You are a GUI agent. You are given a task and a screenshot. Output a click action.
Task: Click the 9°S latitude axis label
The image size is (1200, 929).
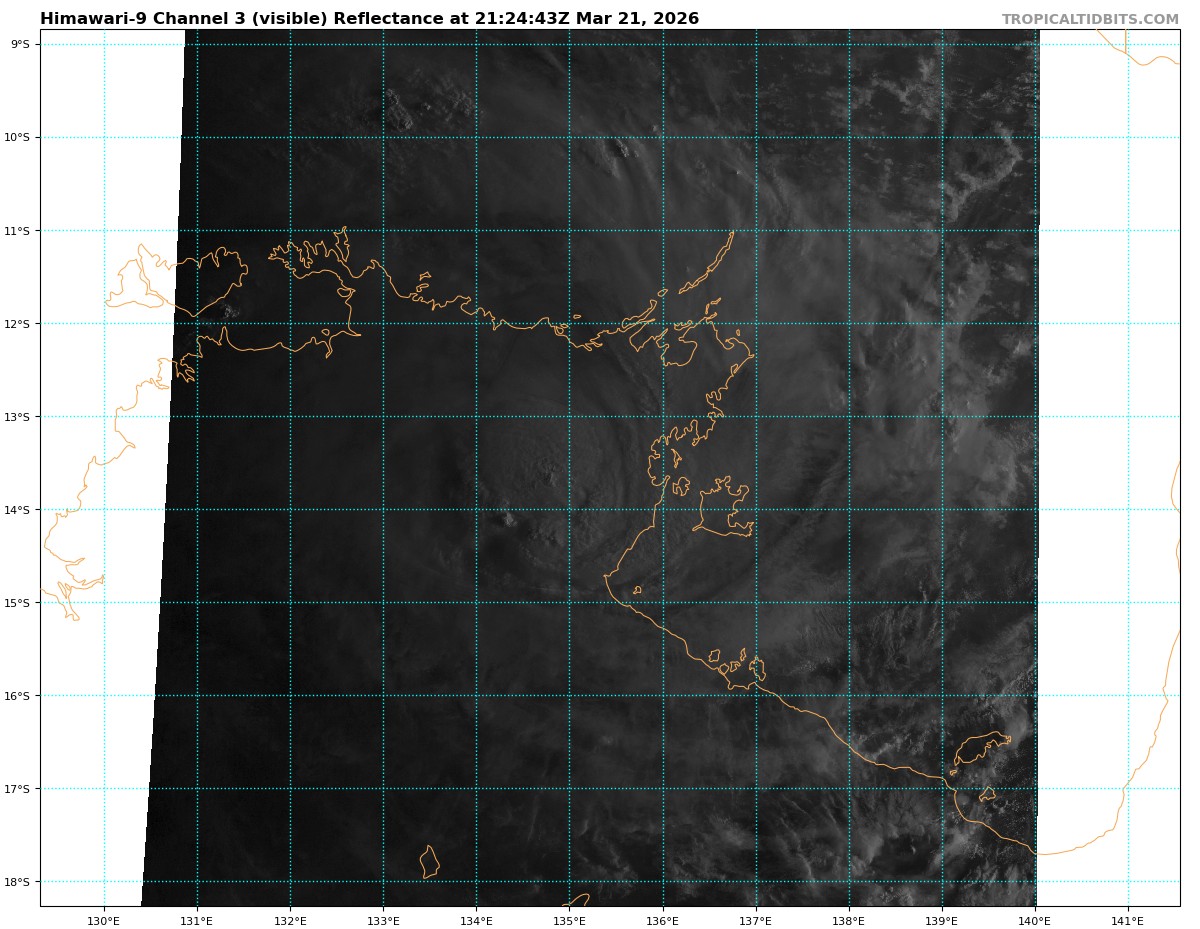pos(20,44)
